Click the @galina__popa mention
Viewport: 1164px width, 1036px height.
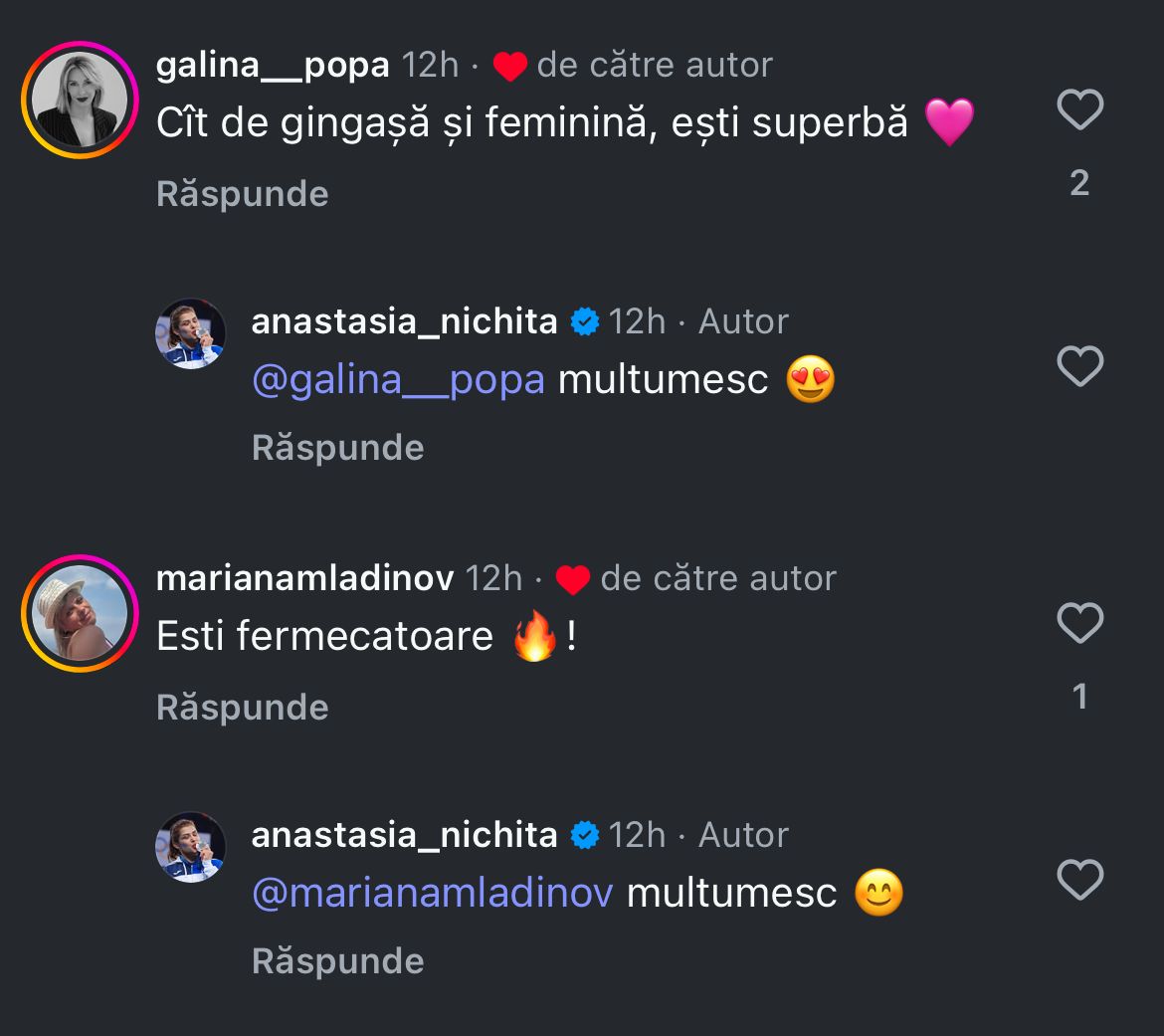[398, 379]
